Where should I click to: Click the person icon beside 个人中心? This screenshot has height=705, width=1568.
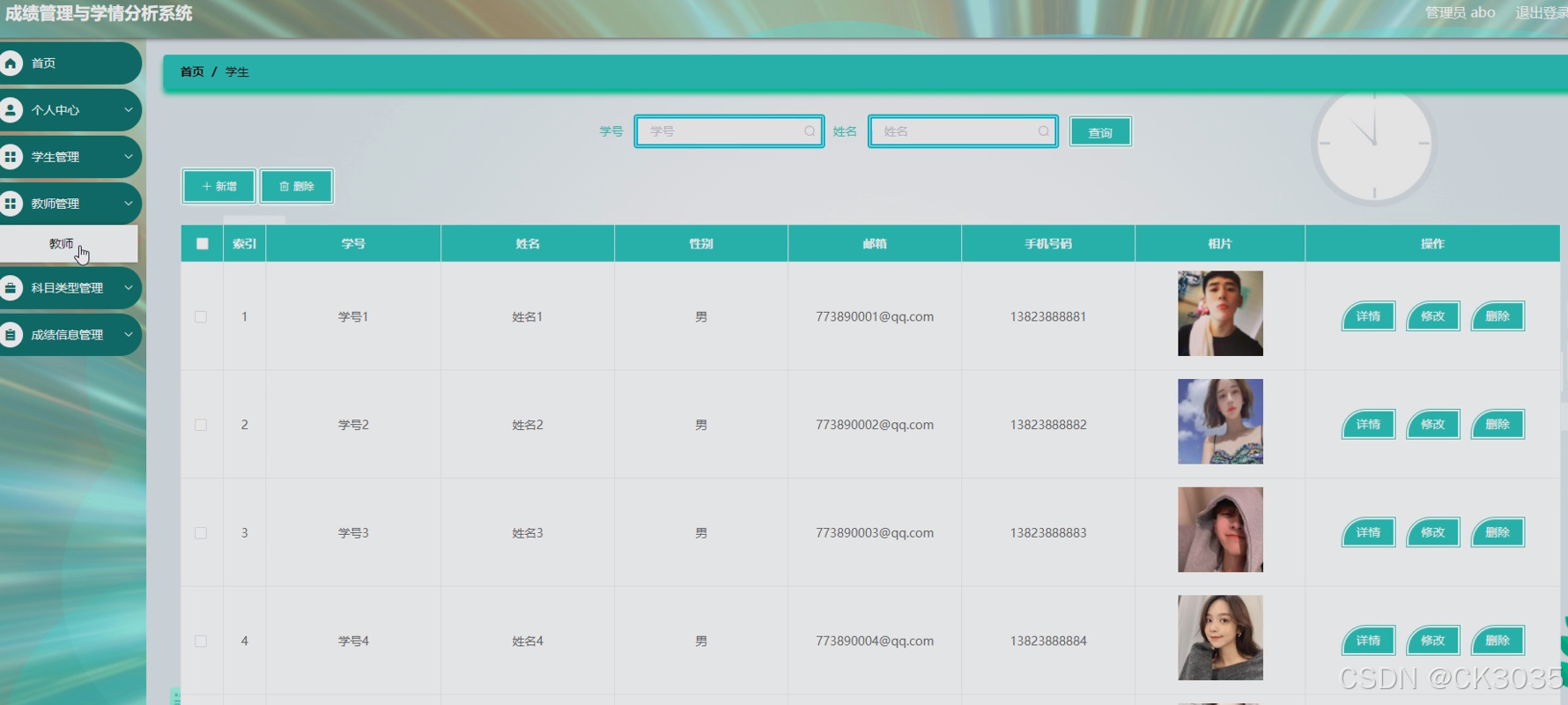(11, 110)
